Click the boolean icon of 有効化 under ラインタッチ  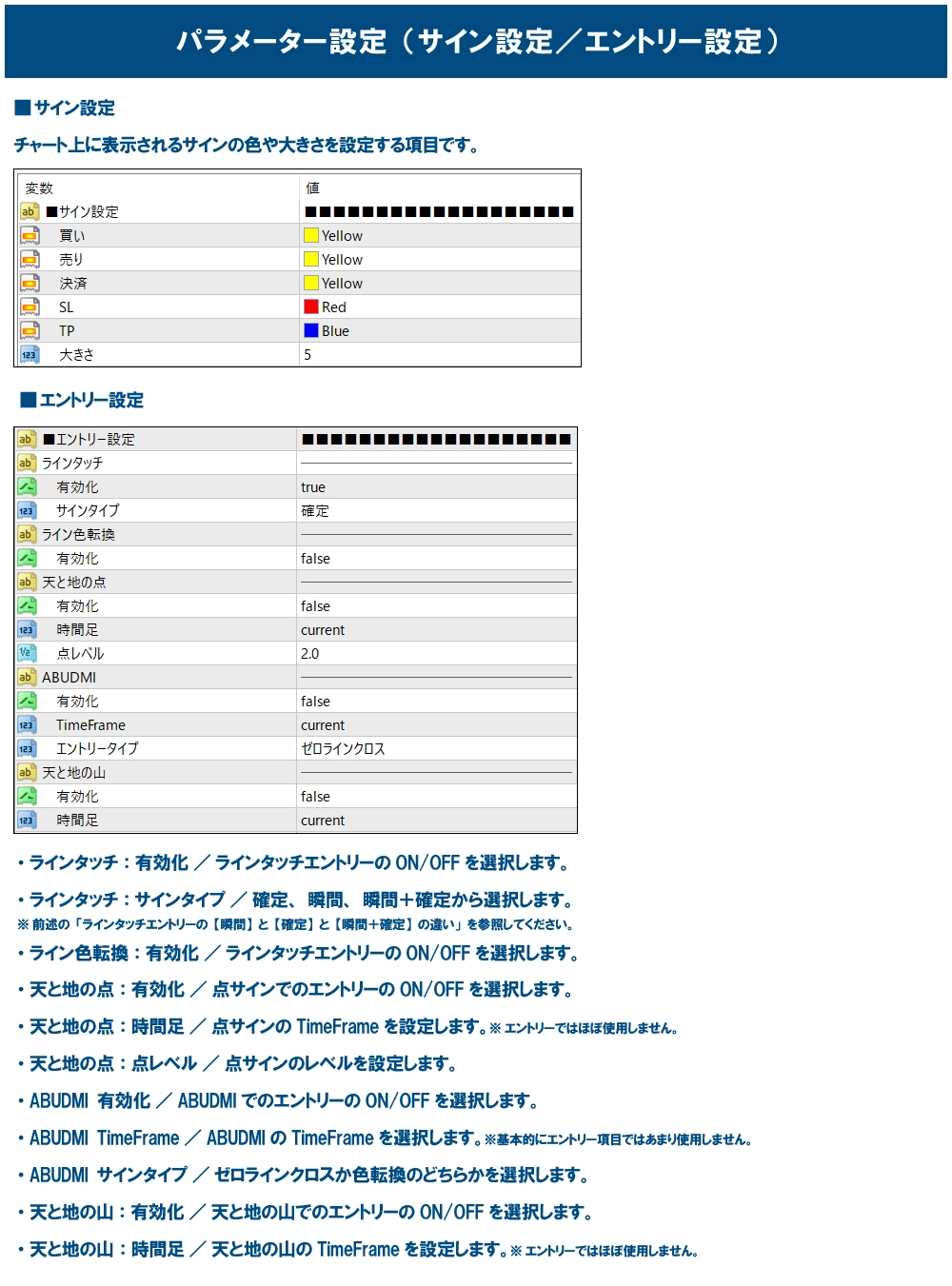(27, 486)
